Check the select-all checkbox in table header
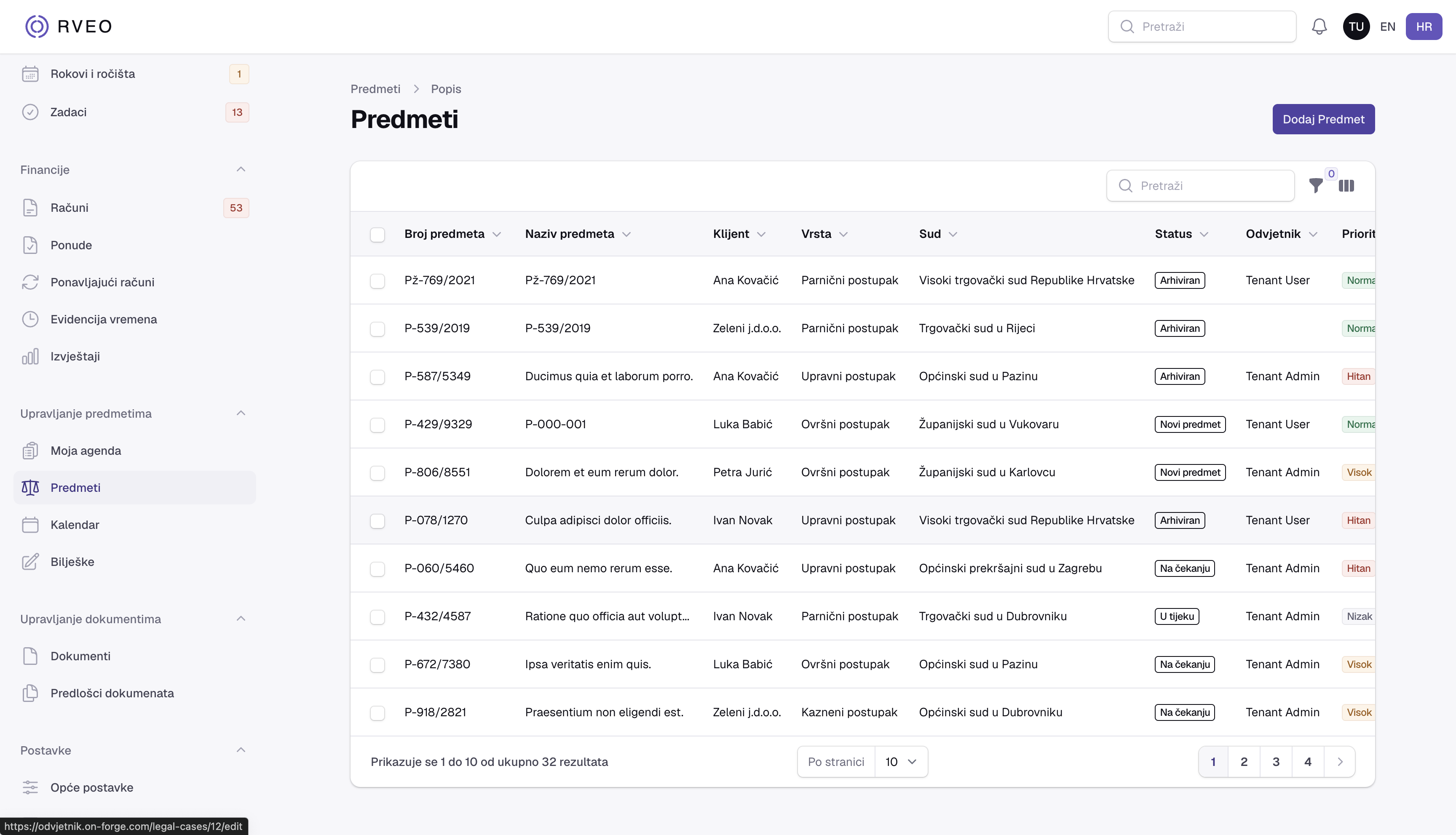 coord(377,235)
